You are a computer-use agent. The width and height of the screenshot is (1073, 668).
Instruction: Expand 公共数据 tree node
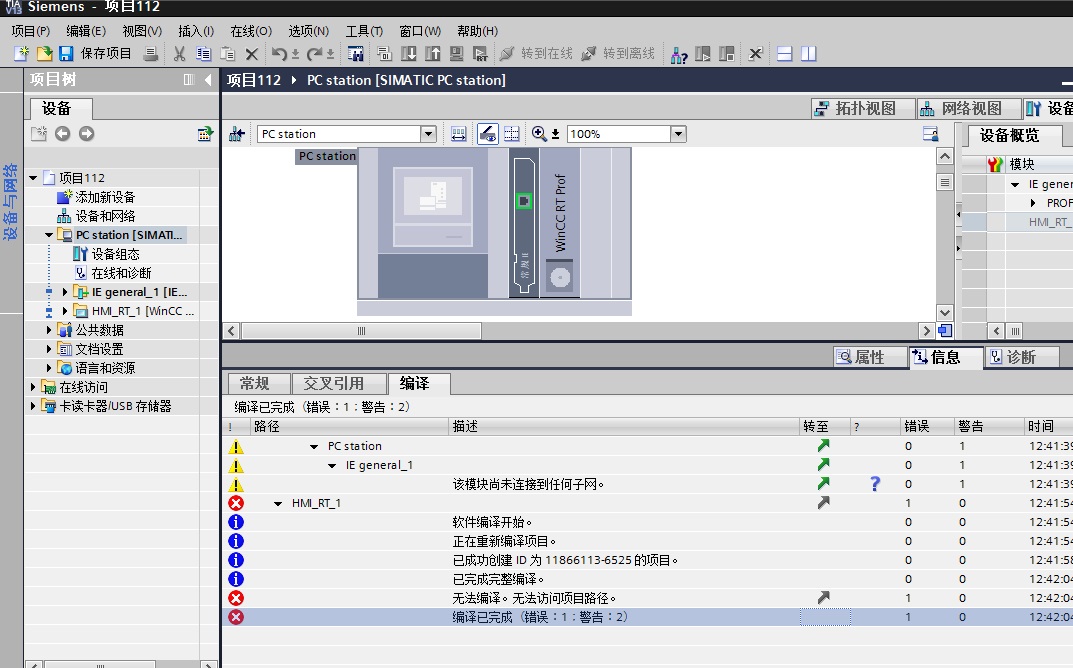coord(49,330)
